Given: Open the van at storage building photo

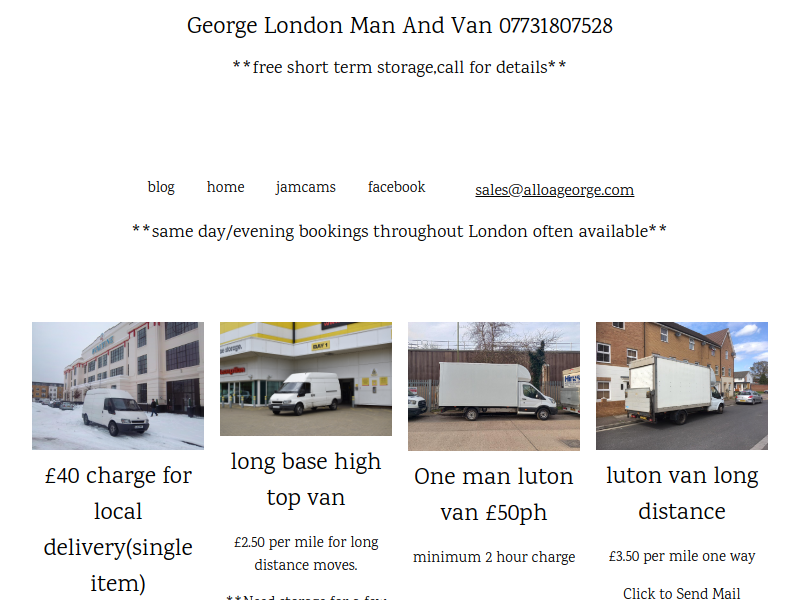Looking at the screenshot, I should coord(306,379).
